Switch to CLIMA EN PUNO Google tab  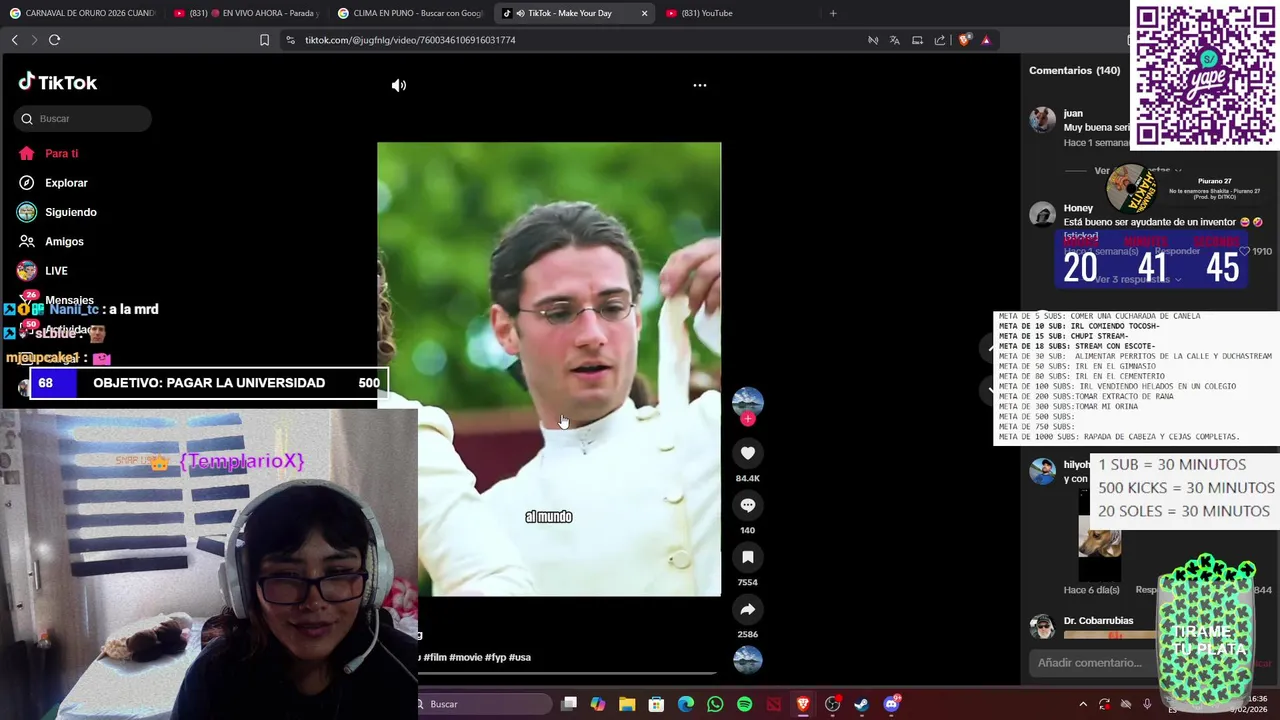tap(410, 13)
